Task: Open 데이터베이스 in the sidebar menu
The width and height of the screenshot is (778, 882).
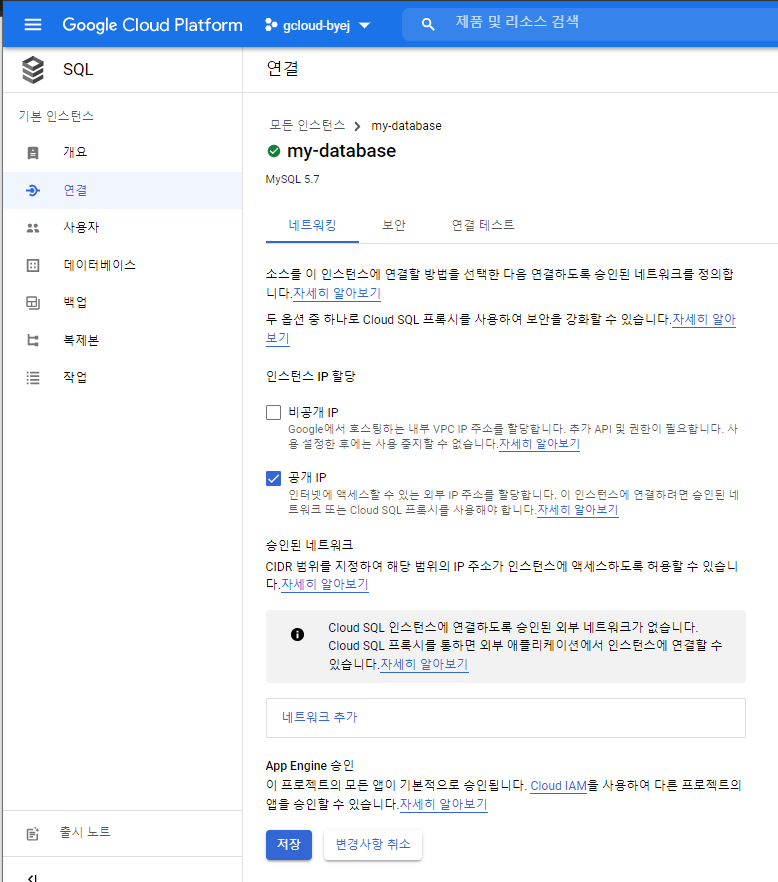Action: pyautogui.click(x=123, y=266)
